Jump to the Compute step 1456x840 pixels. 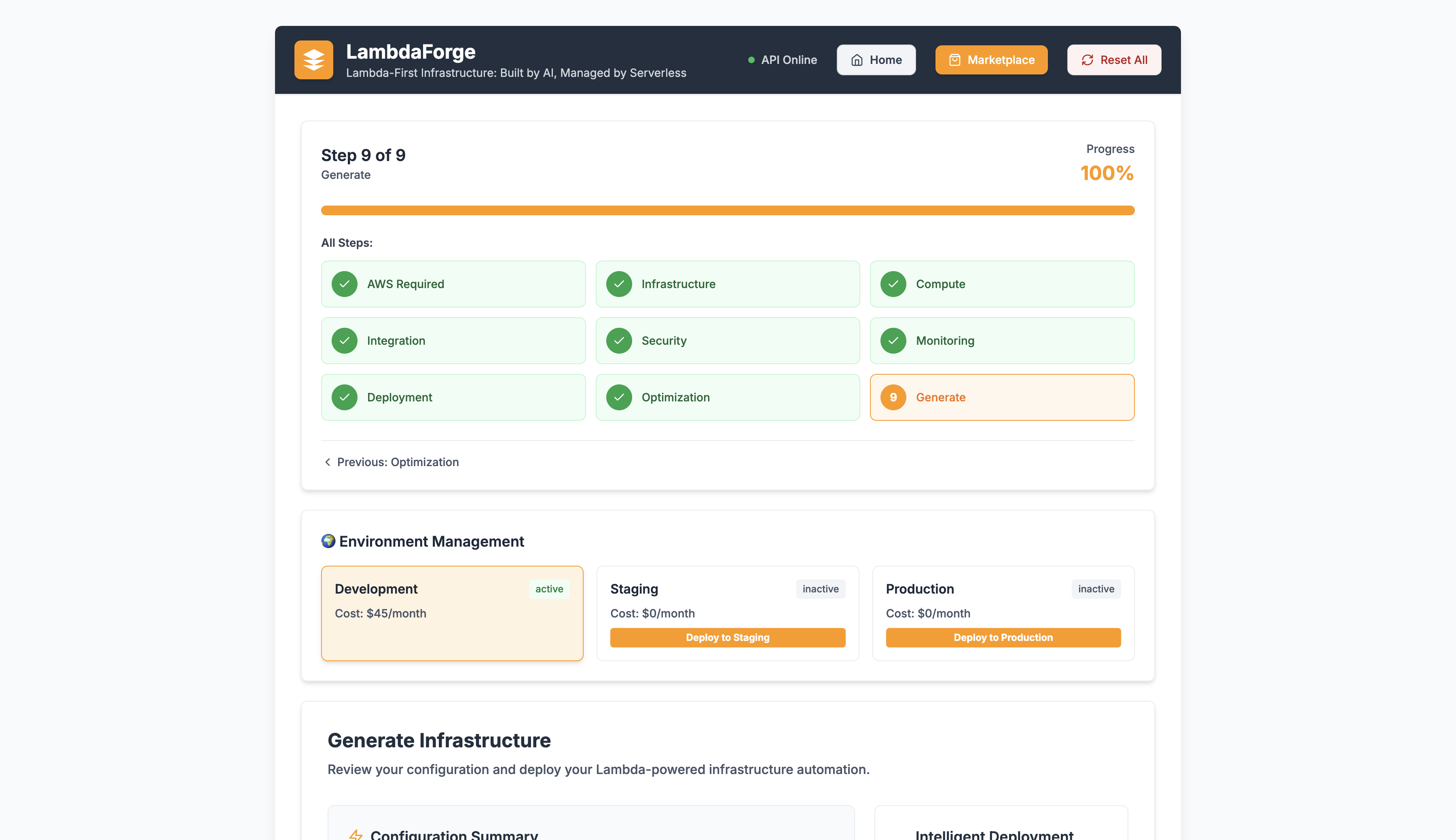click(x=1002, y=284)
